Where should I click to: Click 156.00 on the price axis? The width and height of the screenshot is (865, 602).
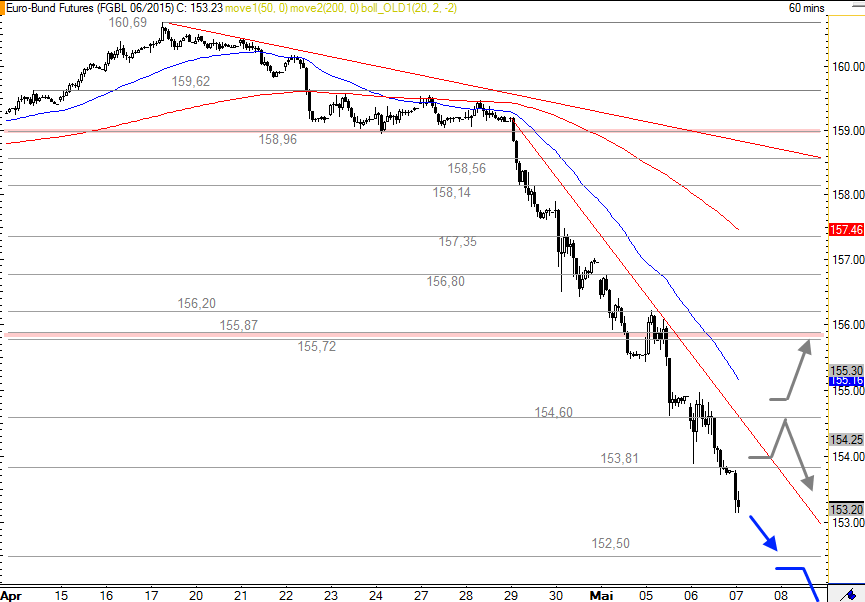coord(848,325)
